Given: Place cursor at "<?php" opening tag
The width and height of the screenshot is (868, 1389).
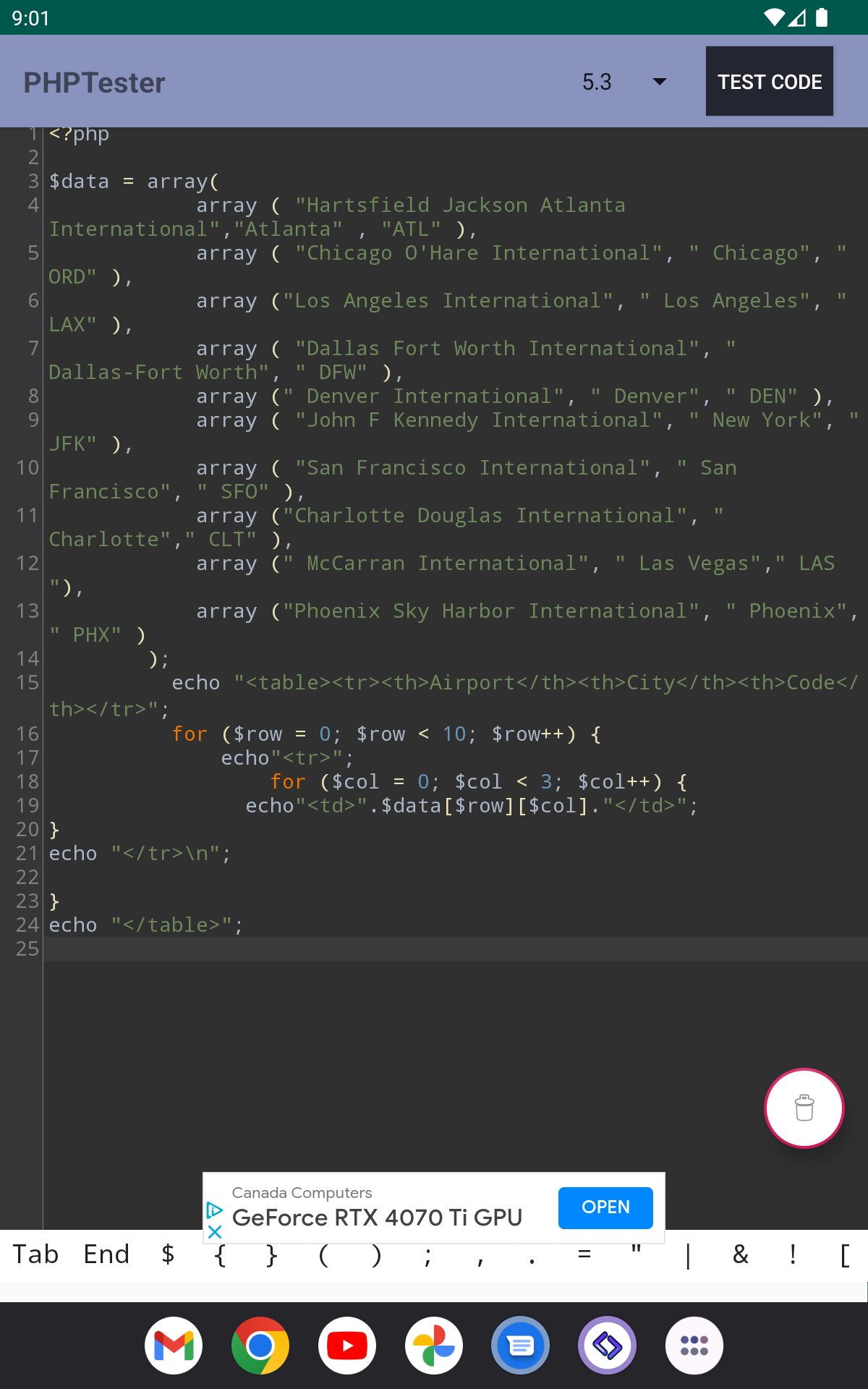Looking at the screenshot, I should [79, 134].
